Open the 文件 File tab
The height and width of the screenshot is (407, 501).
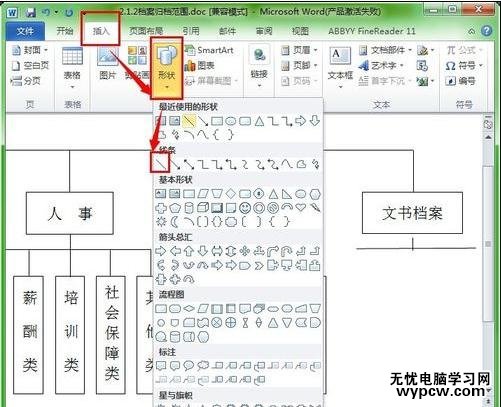[x=25, y=31]
